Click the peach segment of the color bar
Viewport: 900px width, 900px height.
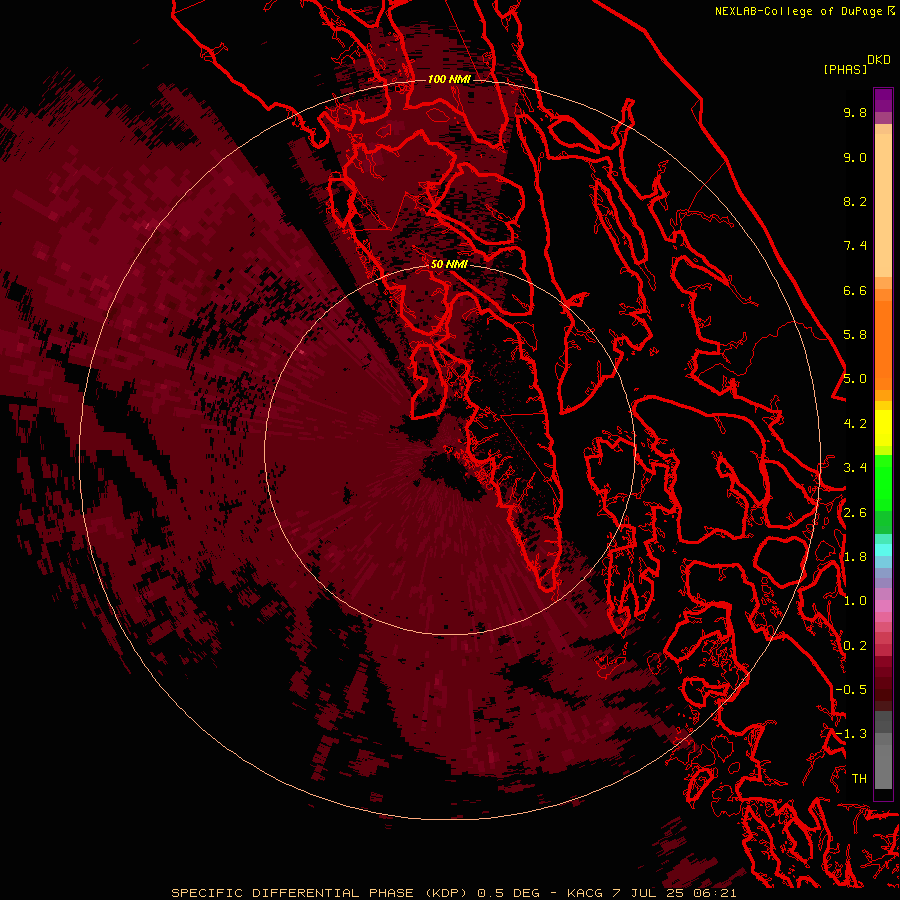(883, 205)
